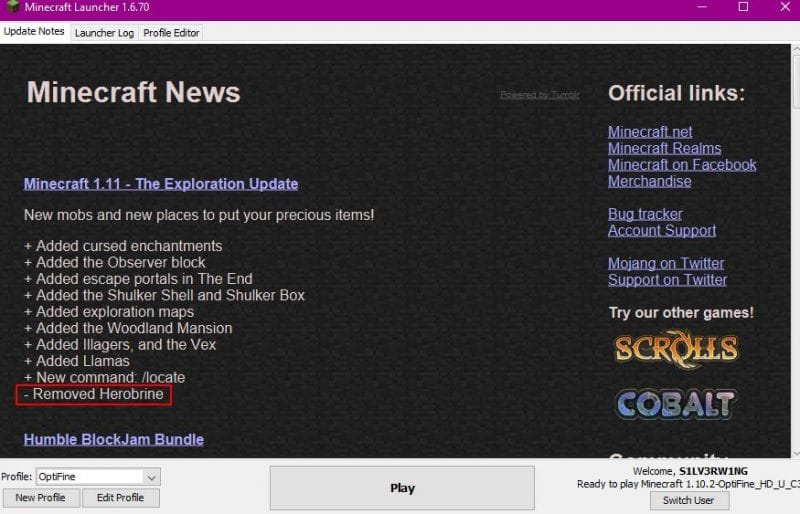The width and height of the screenshot is (800, 514).
Task: Click the Powered by Tumblr link
Action: [540, 95]
